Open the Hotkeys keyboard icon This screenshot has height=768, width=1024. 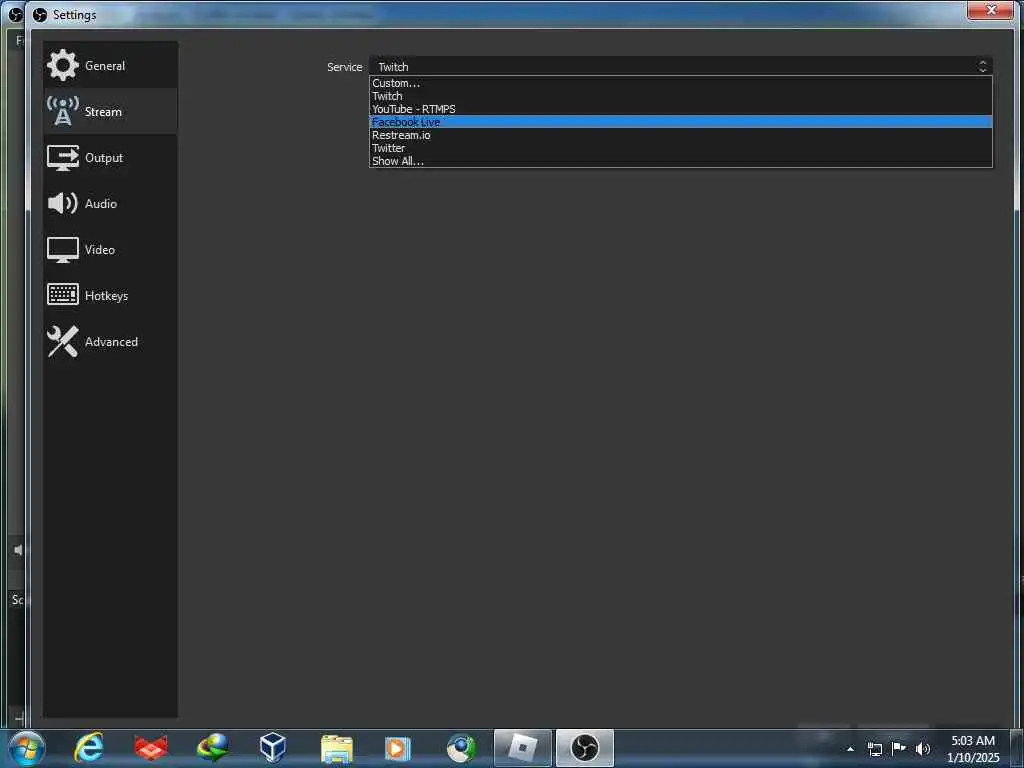63,295
